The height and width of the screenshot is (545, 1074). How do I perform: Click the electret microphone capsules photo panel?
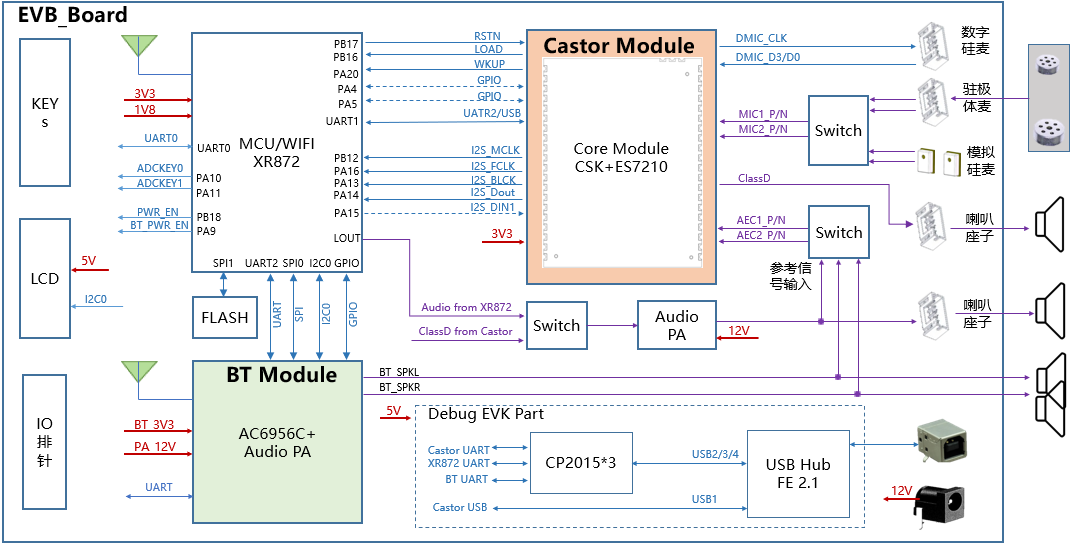click(1048, 97)
